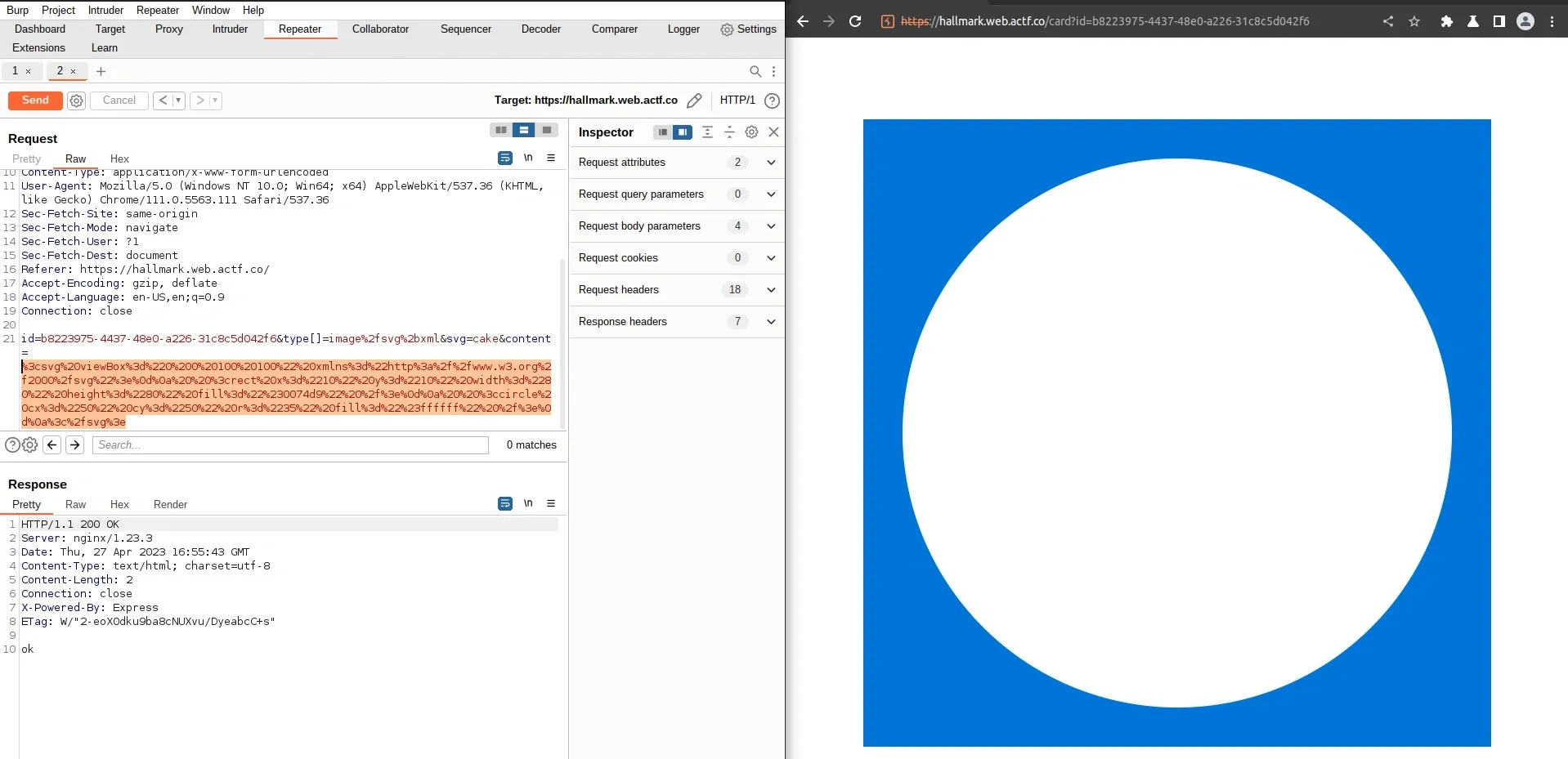Open Inspector settings gear icon
This screenshot has height=759, width=1568.
pyautogui.click(x=751, y=132)
